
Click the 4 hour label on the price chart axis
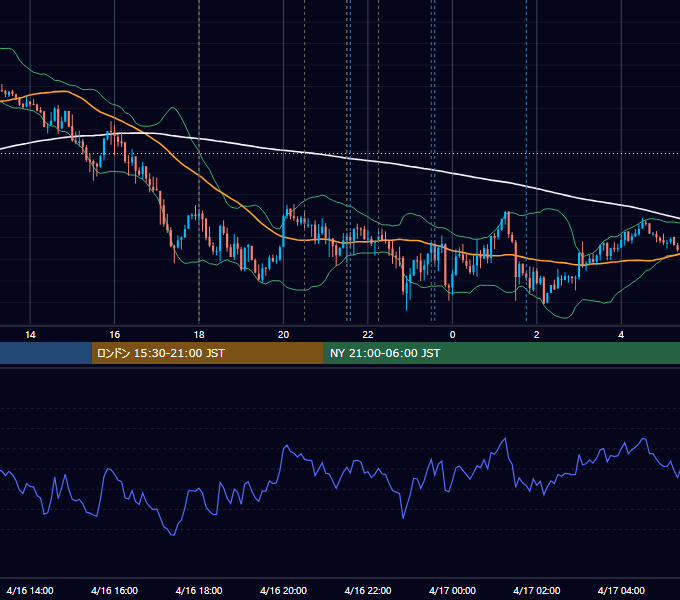[x=621, y=335]
